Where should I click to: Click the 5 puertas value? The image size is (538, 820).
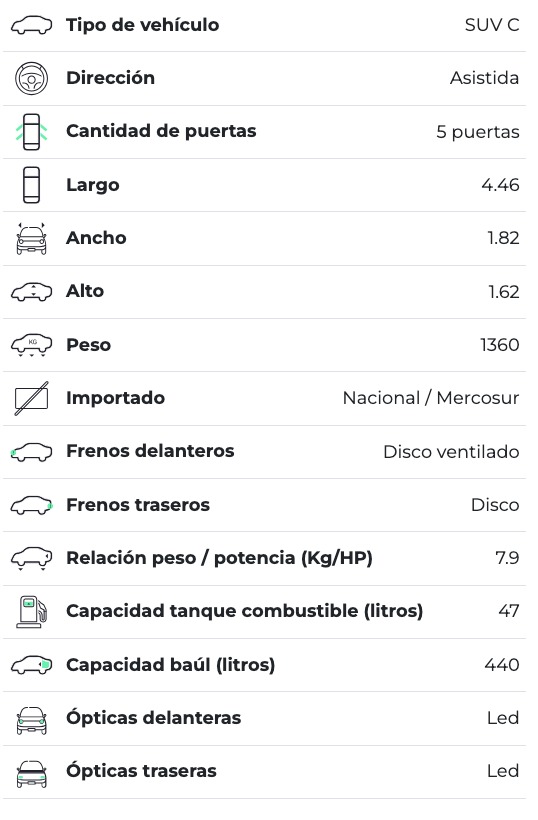pos(478,132)
